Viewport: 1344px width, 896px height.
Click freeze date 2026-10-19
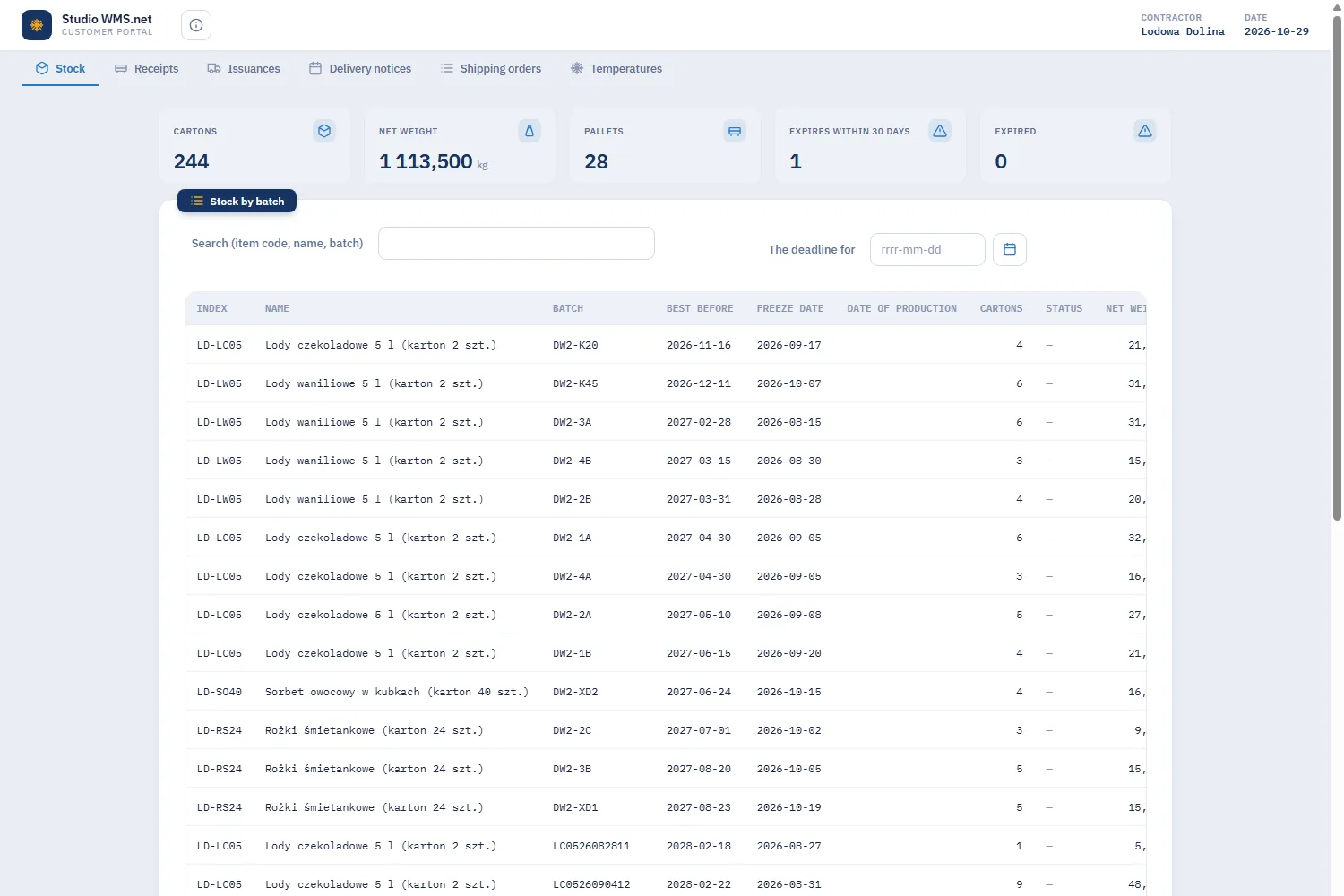pos(789,807)
